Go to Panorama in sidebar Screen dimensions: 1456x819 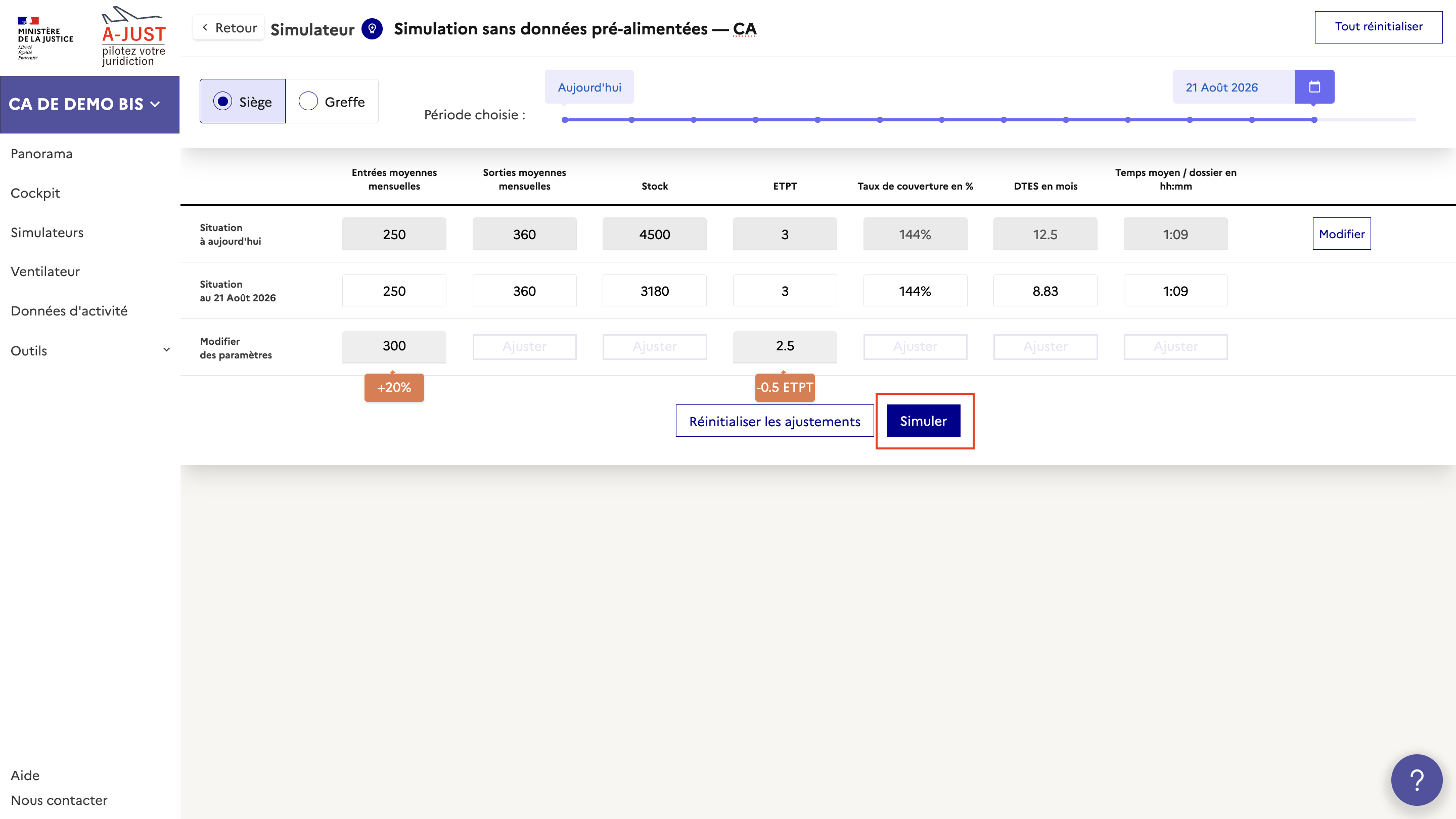click(x=41, y=154)
